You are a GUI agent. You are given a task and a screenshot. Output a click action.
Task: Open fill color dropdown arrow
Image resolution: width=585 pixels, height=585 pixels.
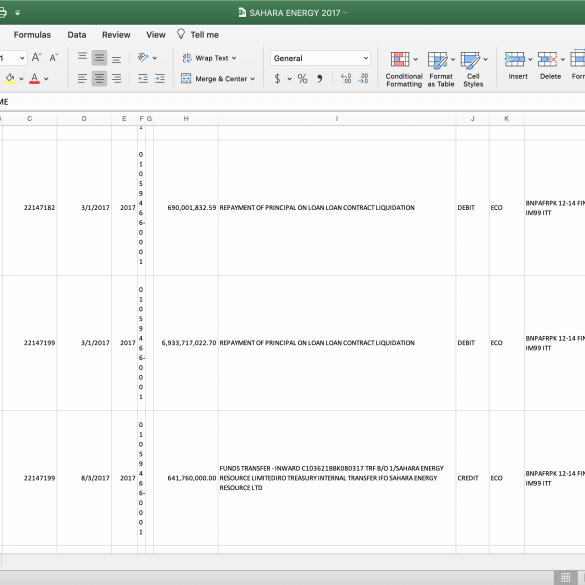click(21, 79)
